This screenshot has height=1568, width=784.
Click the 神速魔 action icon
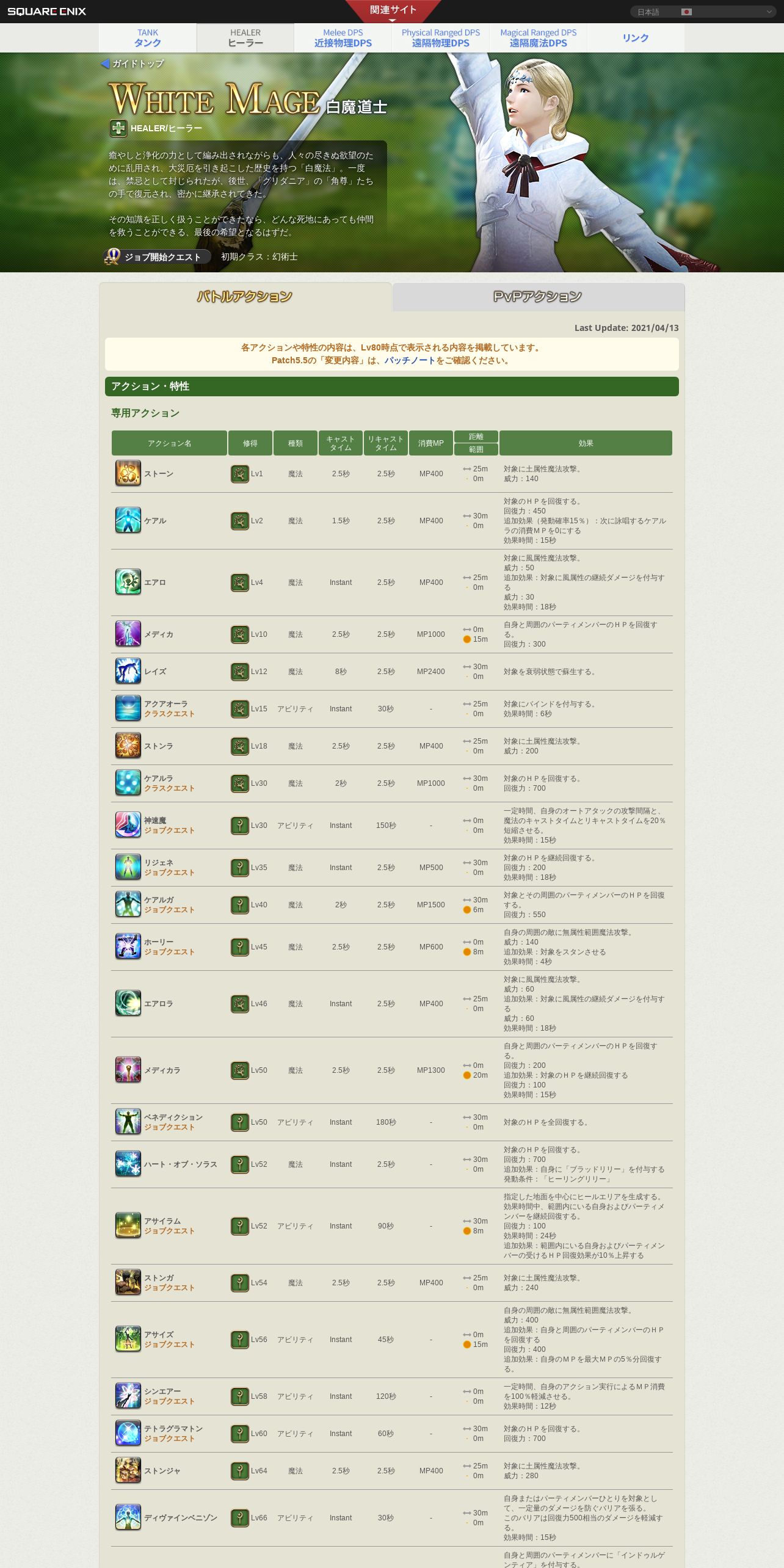pos(128,825)
